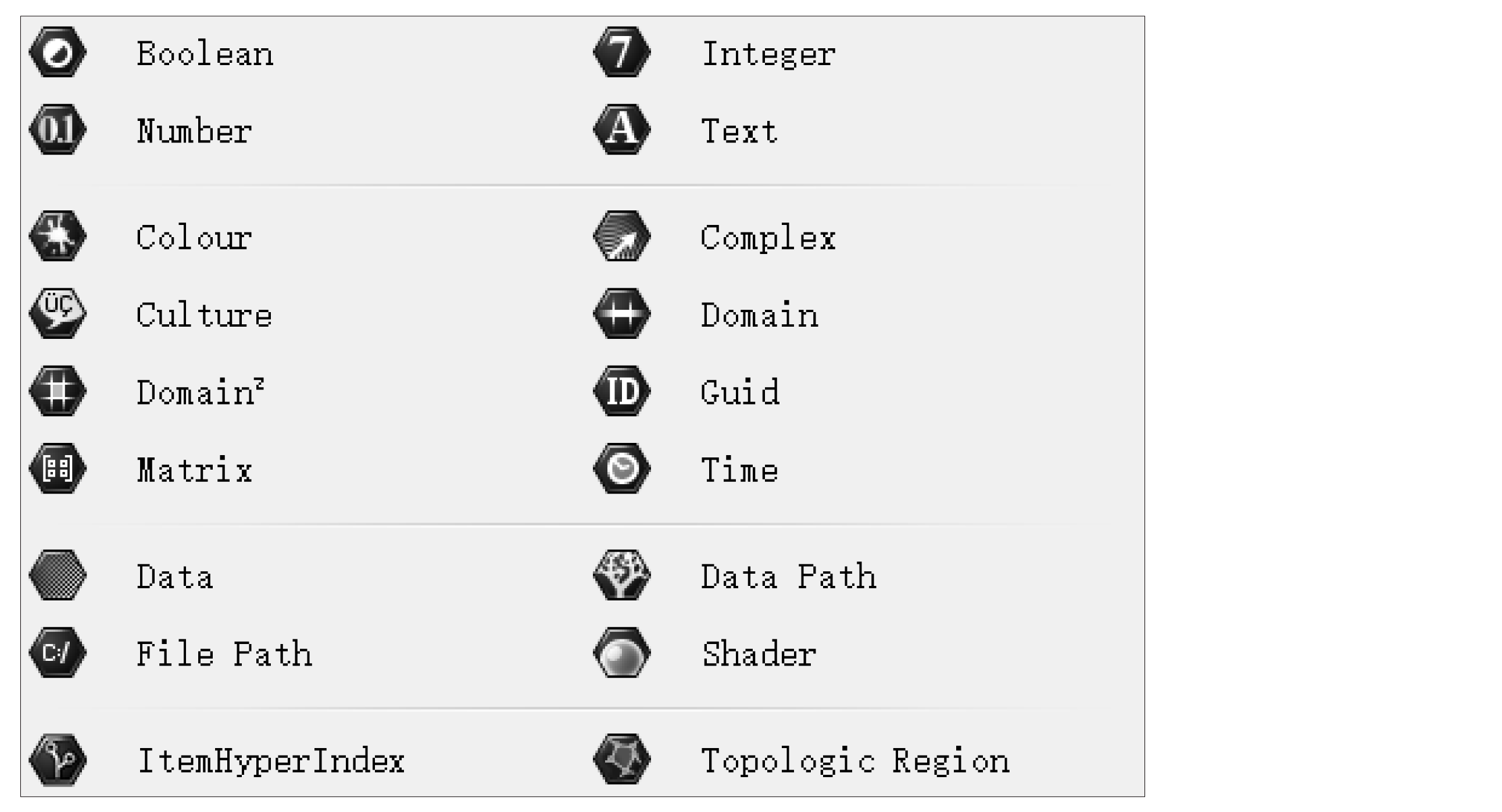Pick the Colour parameter icon

[58, 236]
